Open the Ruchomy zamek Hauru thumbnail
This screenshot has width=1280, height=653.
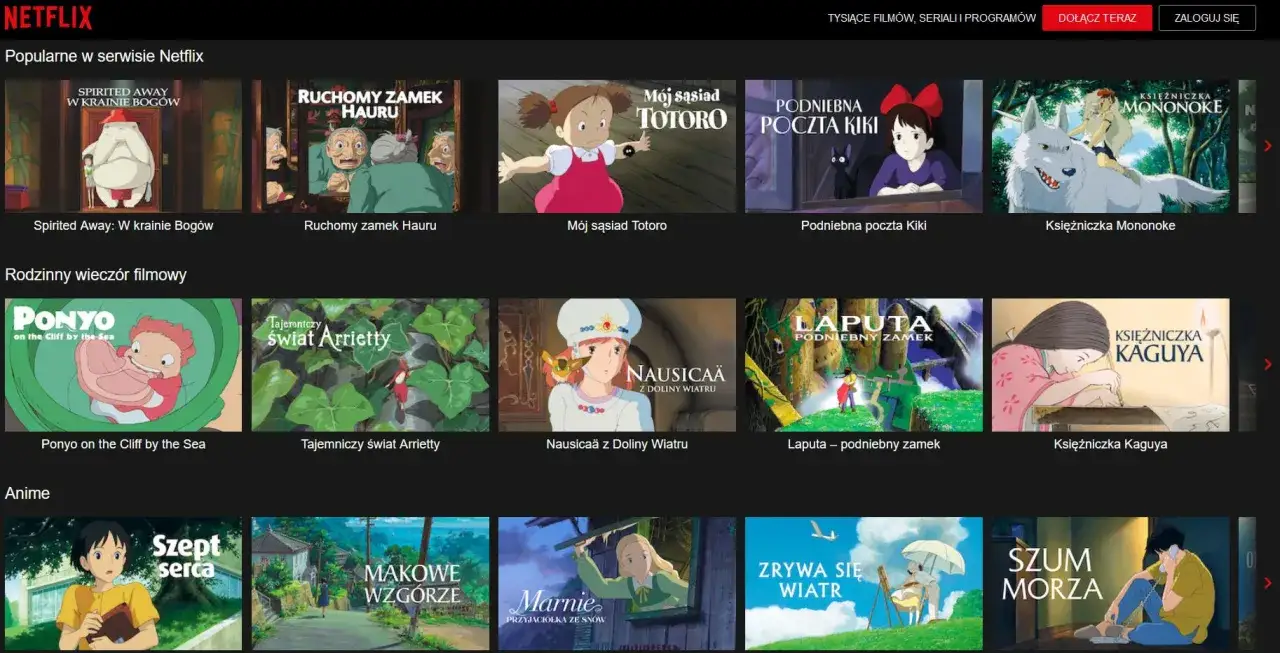click(370, 146)
